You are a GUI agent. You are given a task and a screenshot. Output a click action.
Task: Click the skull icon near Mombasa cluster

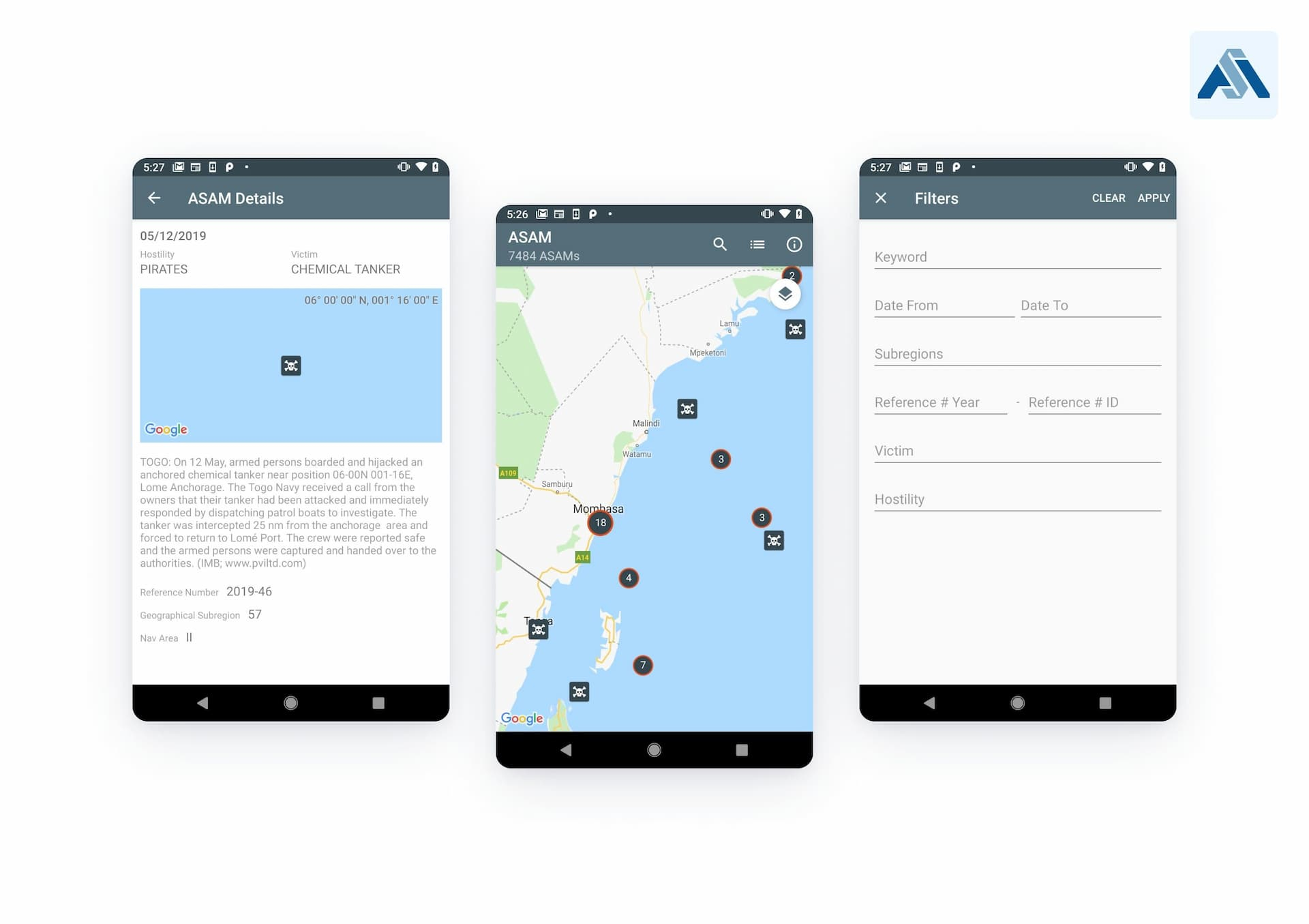point(775,540)
